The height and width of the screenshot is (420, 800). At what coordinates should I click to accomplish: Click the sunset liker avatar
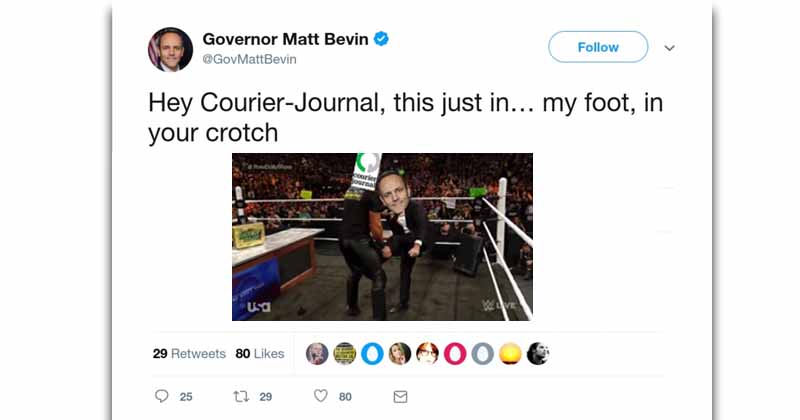(510, 354)
